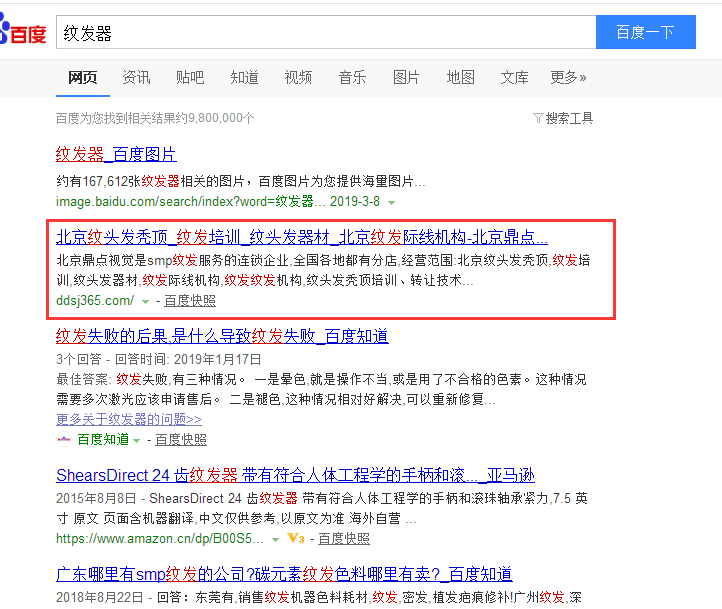This screenshot has height=609, width=722.
Task: Select the 地图 tab
Action: pos(460,77)
